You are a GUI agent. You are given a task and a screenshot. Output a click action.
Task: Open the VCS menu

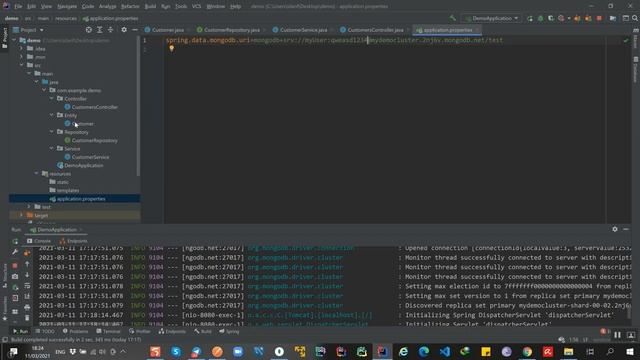pyautogui.click(x=196, y=7)
